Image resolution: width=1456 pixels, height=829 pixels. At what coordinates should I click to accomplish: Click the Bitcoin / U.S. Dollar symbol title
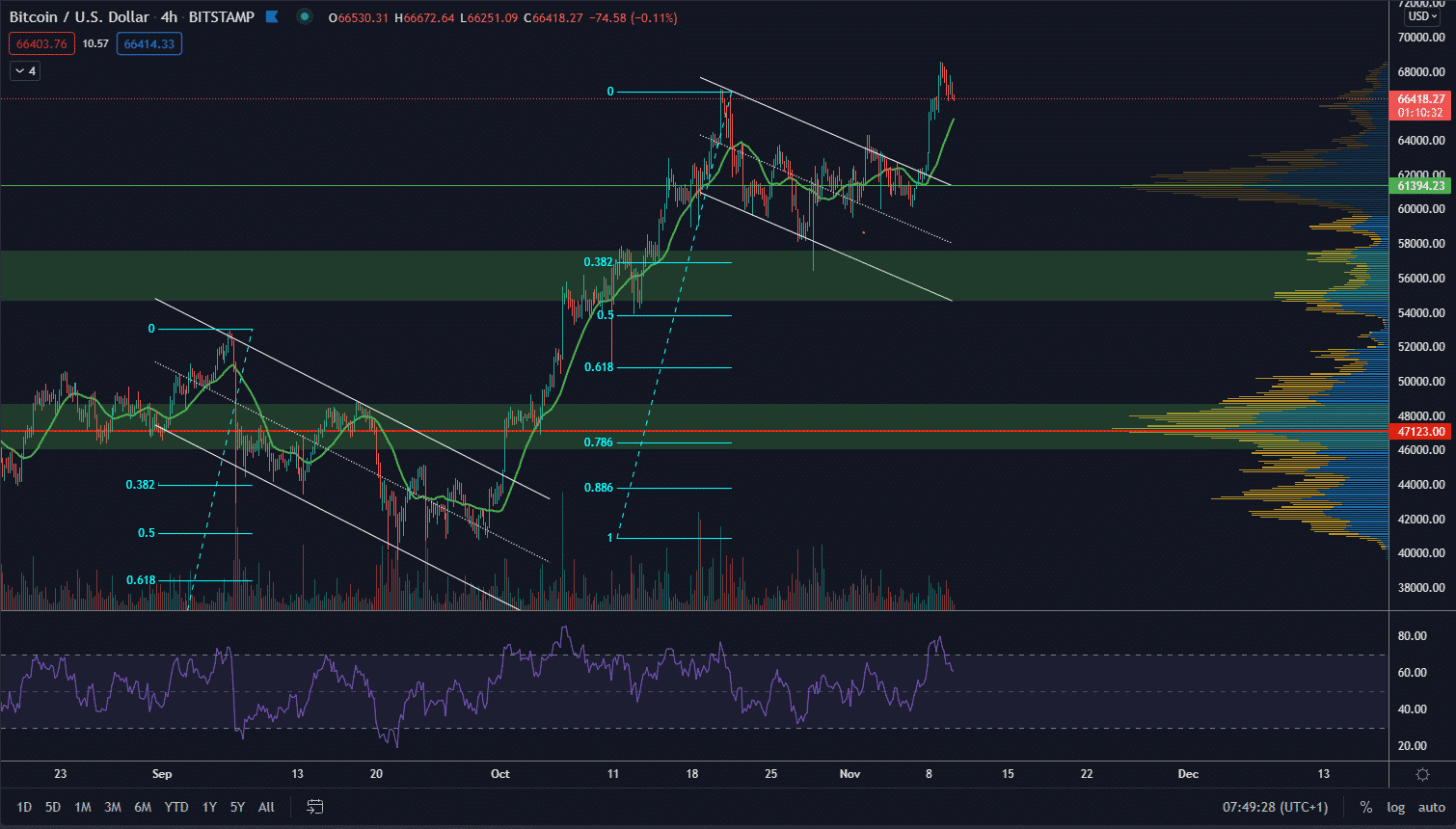tap(79, 17)
